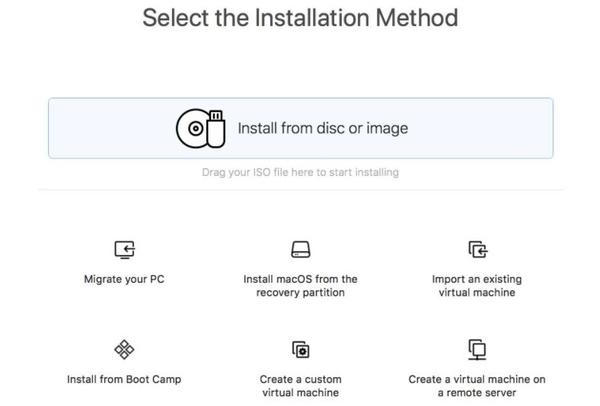600x406 pixels.
Task: Select the Migrate your PC monitor icon
Action: coord(124,250)
